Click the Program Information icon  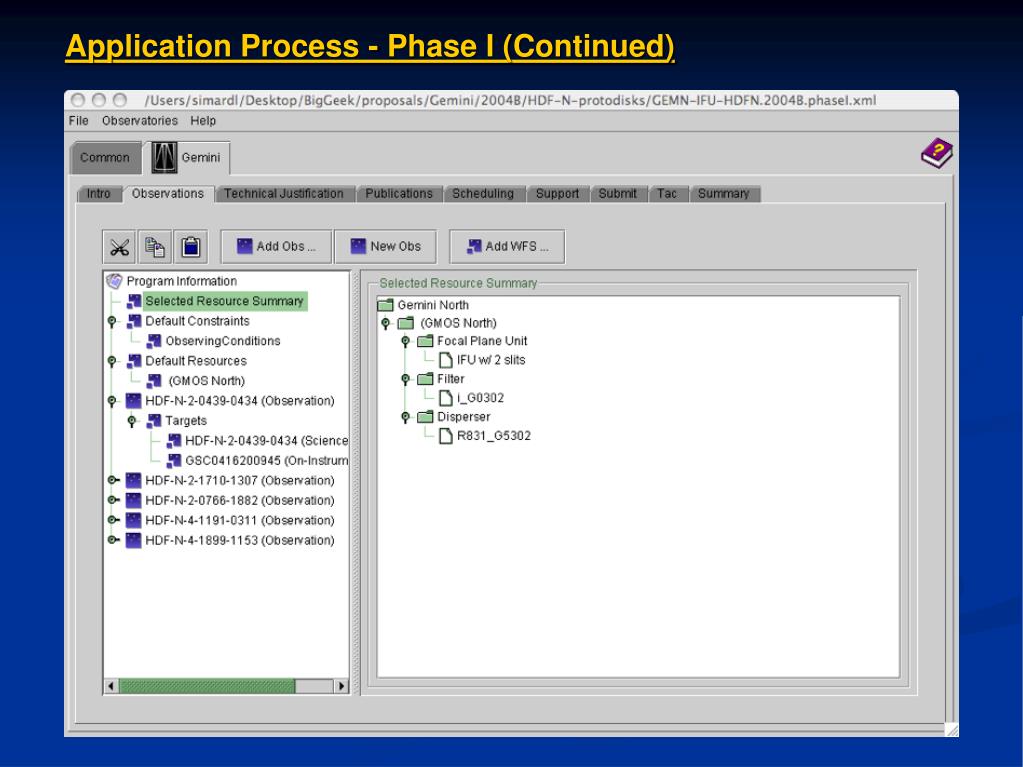pyautogui.click(x=114, y=281)
